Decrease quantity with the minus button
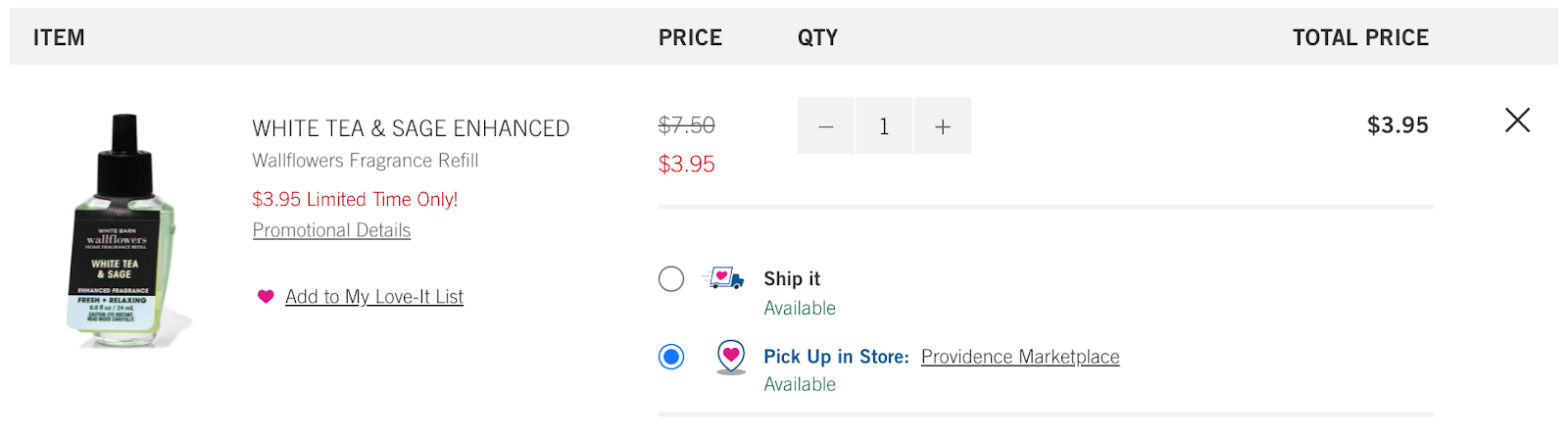The height and width of the screenshot is (441, 1568). click(x=826, y=125)
